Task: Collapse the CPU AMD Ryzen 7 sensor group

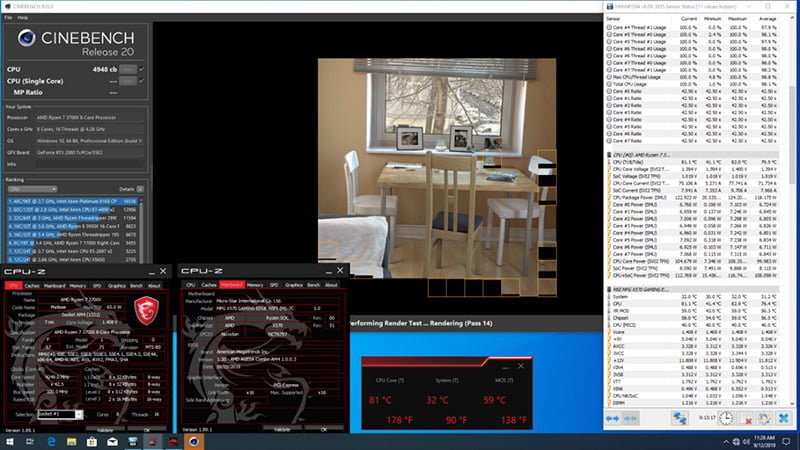Action: pyautogui.click(x=609, y=155)
